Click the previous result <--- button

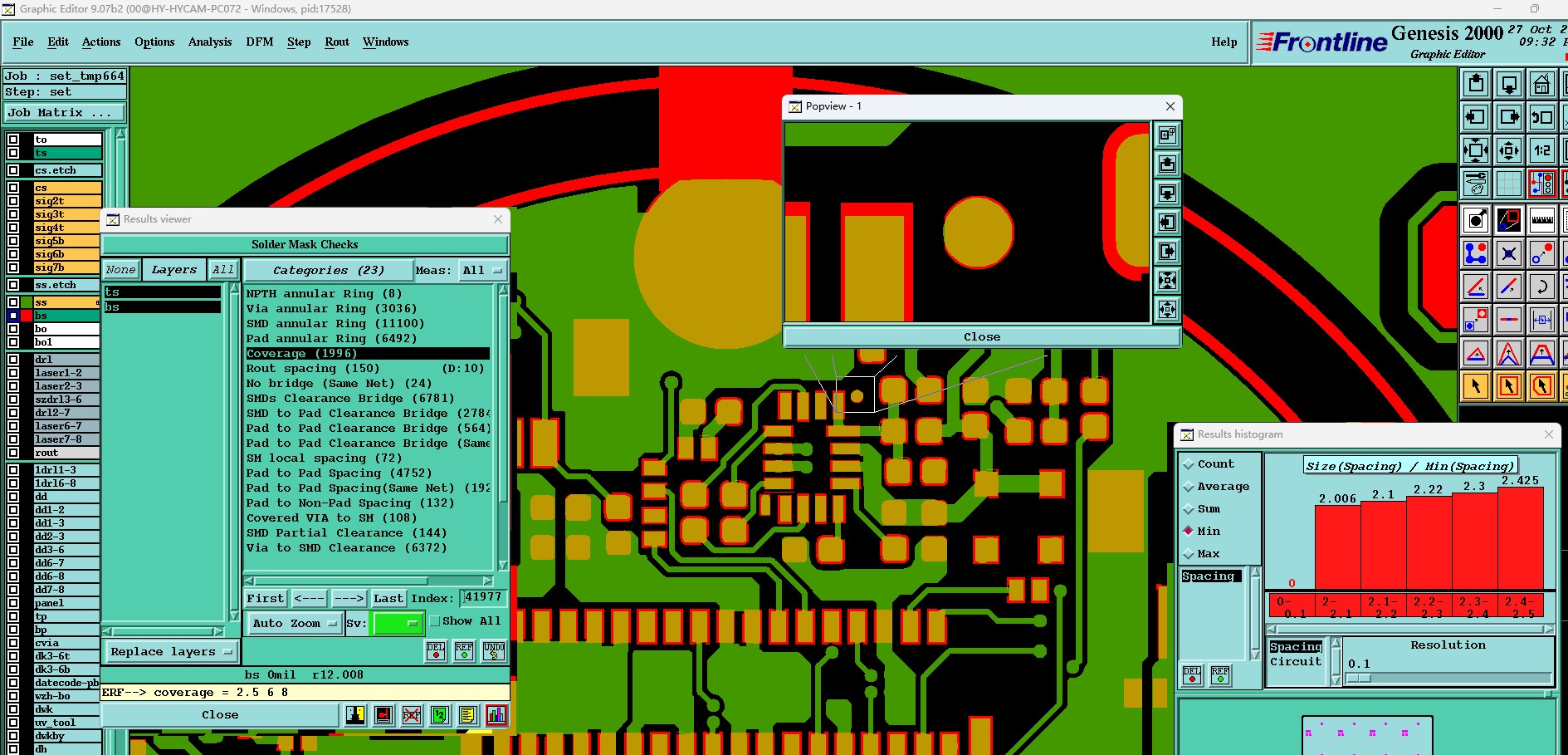click(x=310, y=598)
